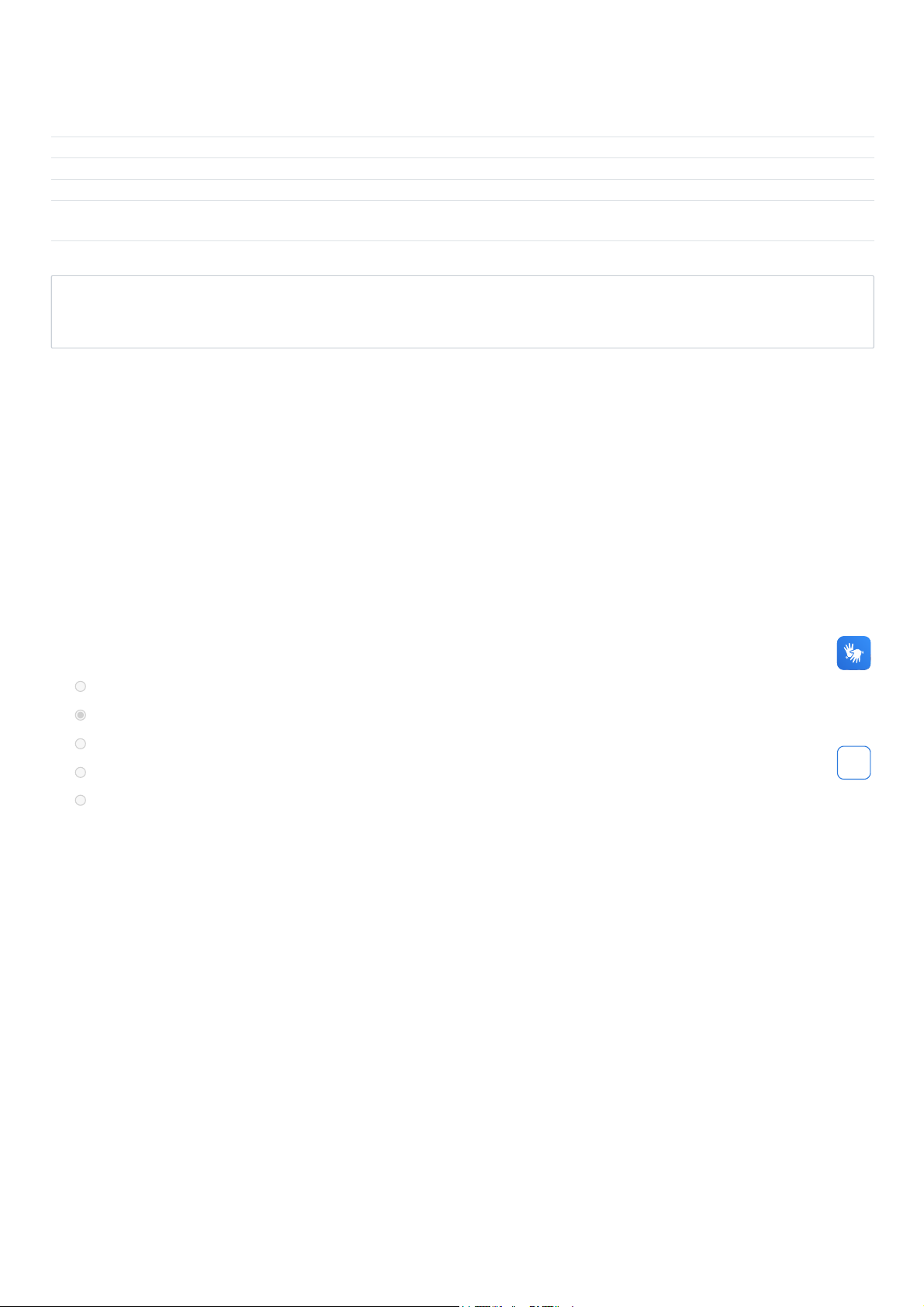Screen dimensions: 924x1307
Task: Choose the third radio button option
Action: coord(80,744)
